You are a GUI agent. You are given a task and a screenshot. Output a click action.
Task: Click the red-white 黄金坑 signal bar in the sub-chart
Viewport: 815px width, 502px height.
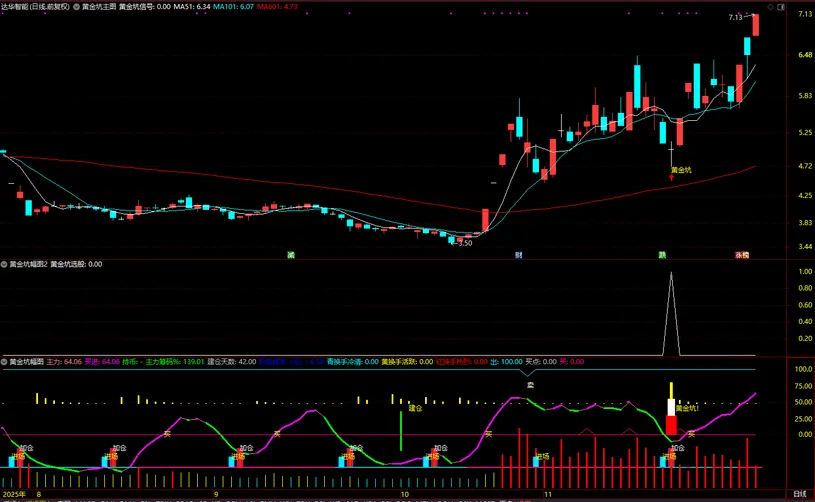(671, 409)
